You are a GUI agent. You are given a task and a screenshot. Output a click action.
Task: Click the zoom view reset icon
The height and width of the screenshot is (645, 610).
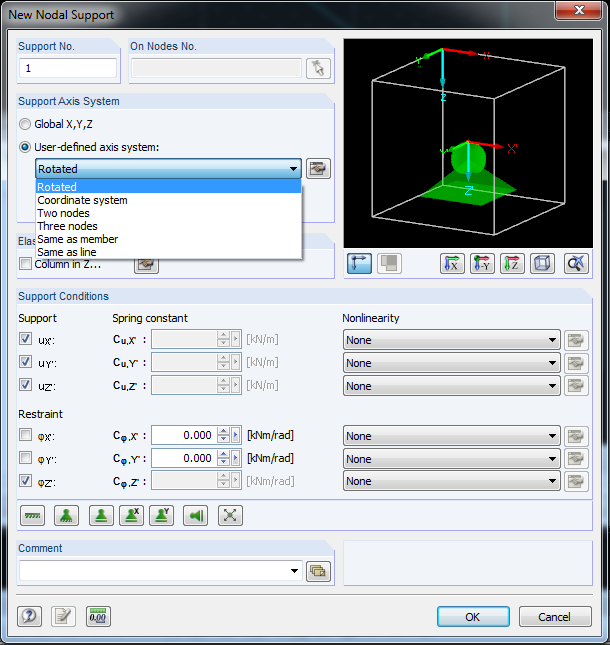[x=576, y=263]
